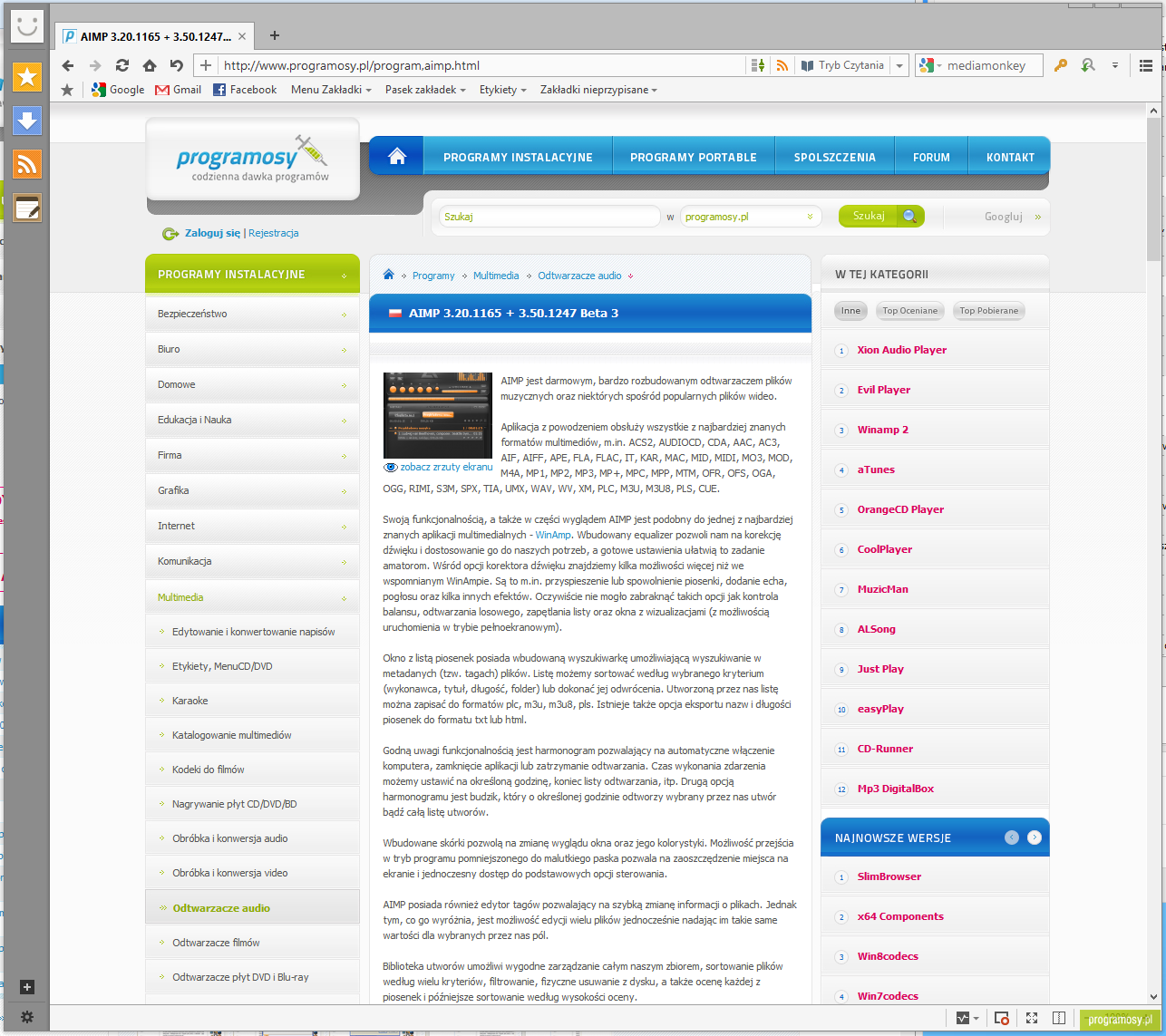Click the programosy logo
The height and width of the screenshot is (1036, 1166).
[252, 159]
